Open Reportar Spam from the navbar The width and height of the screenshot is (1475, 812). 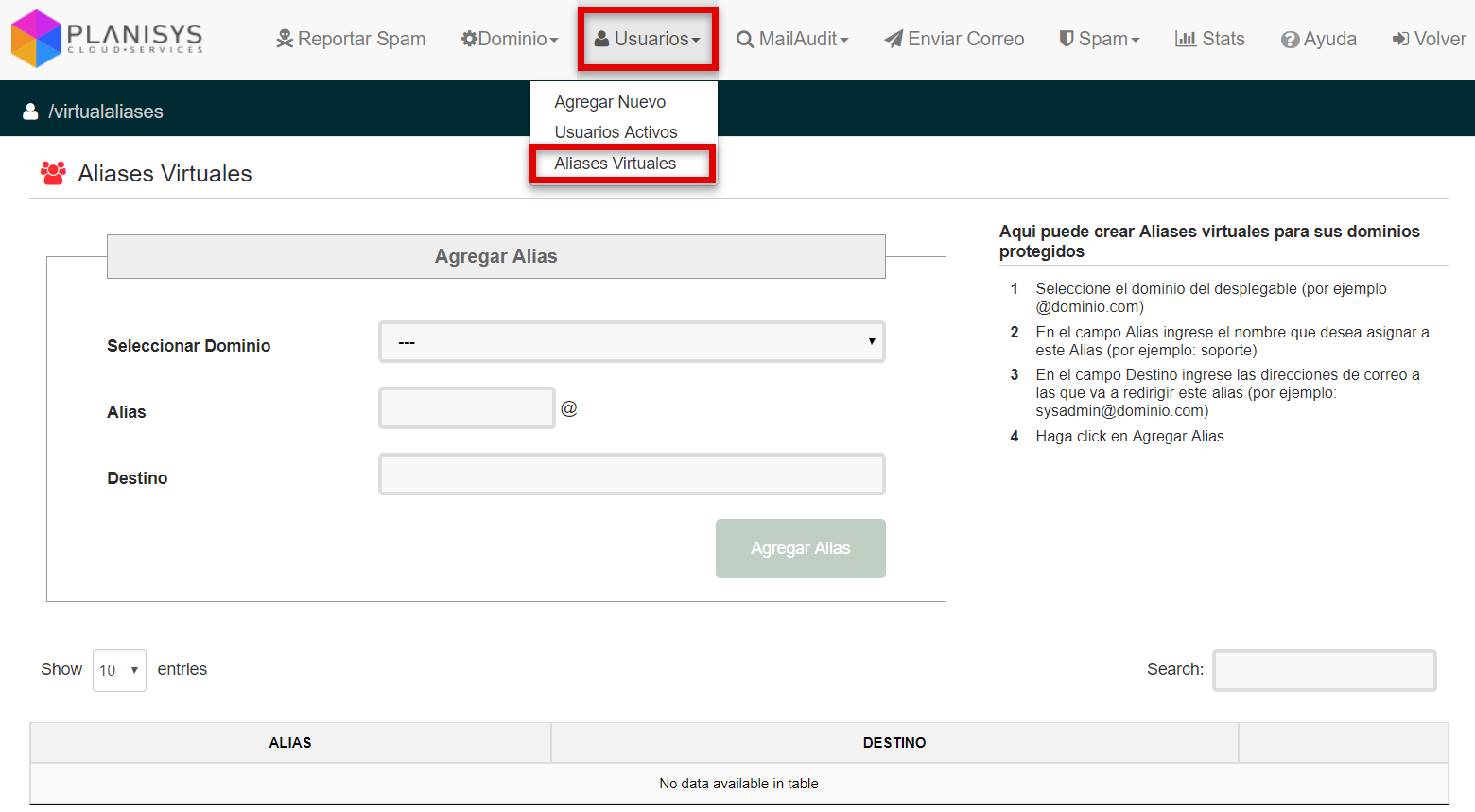coord(351,39)
